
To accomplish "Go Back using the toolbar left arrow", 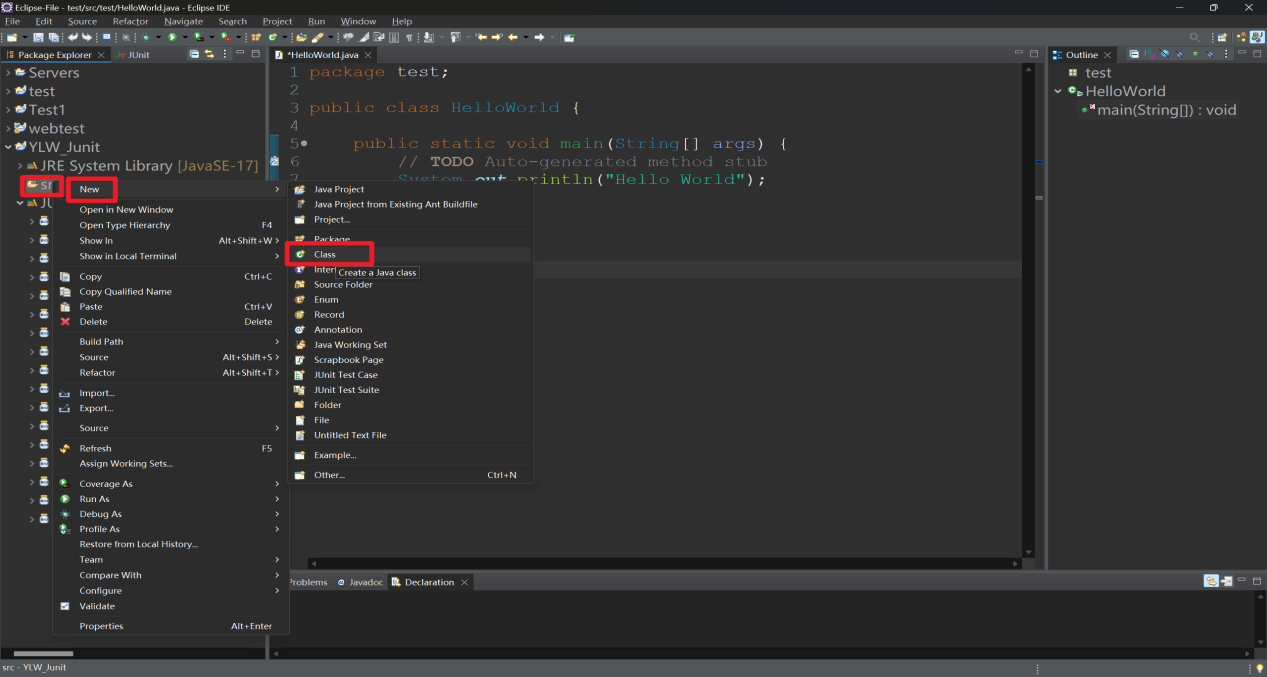I will pos(513,37).
